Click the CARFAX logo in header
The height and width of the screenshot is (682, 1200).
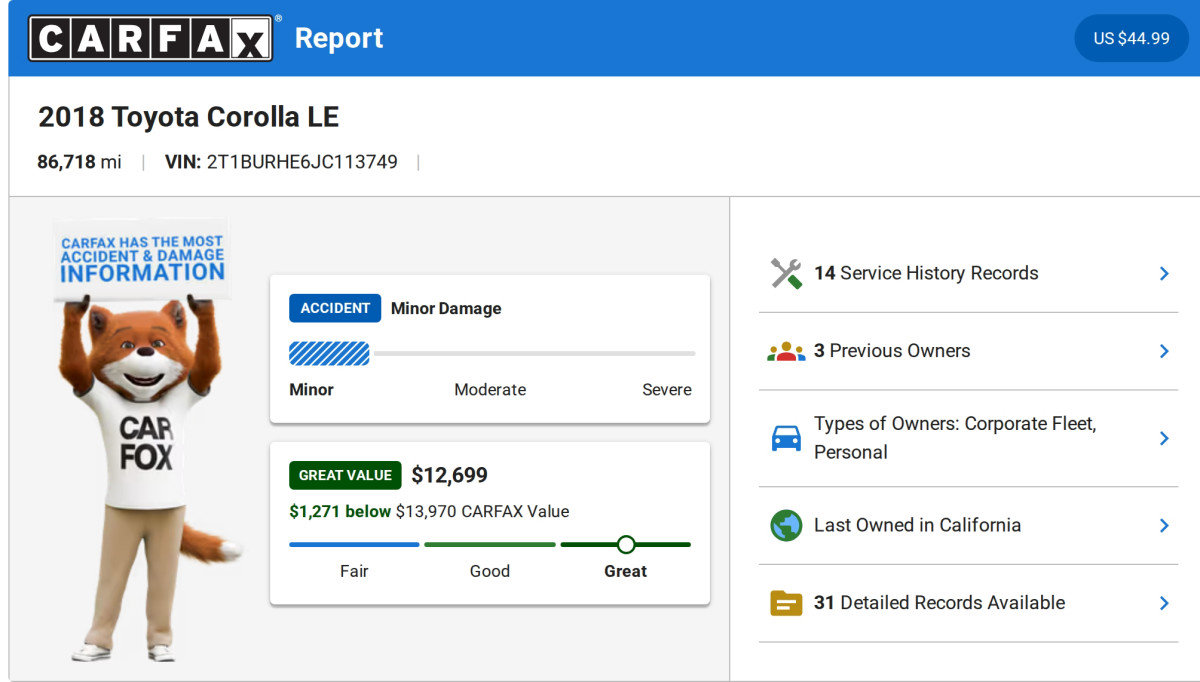pyautogui.click(x=150, y=38)
